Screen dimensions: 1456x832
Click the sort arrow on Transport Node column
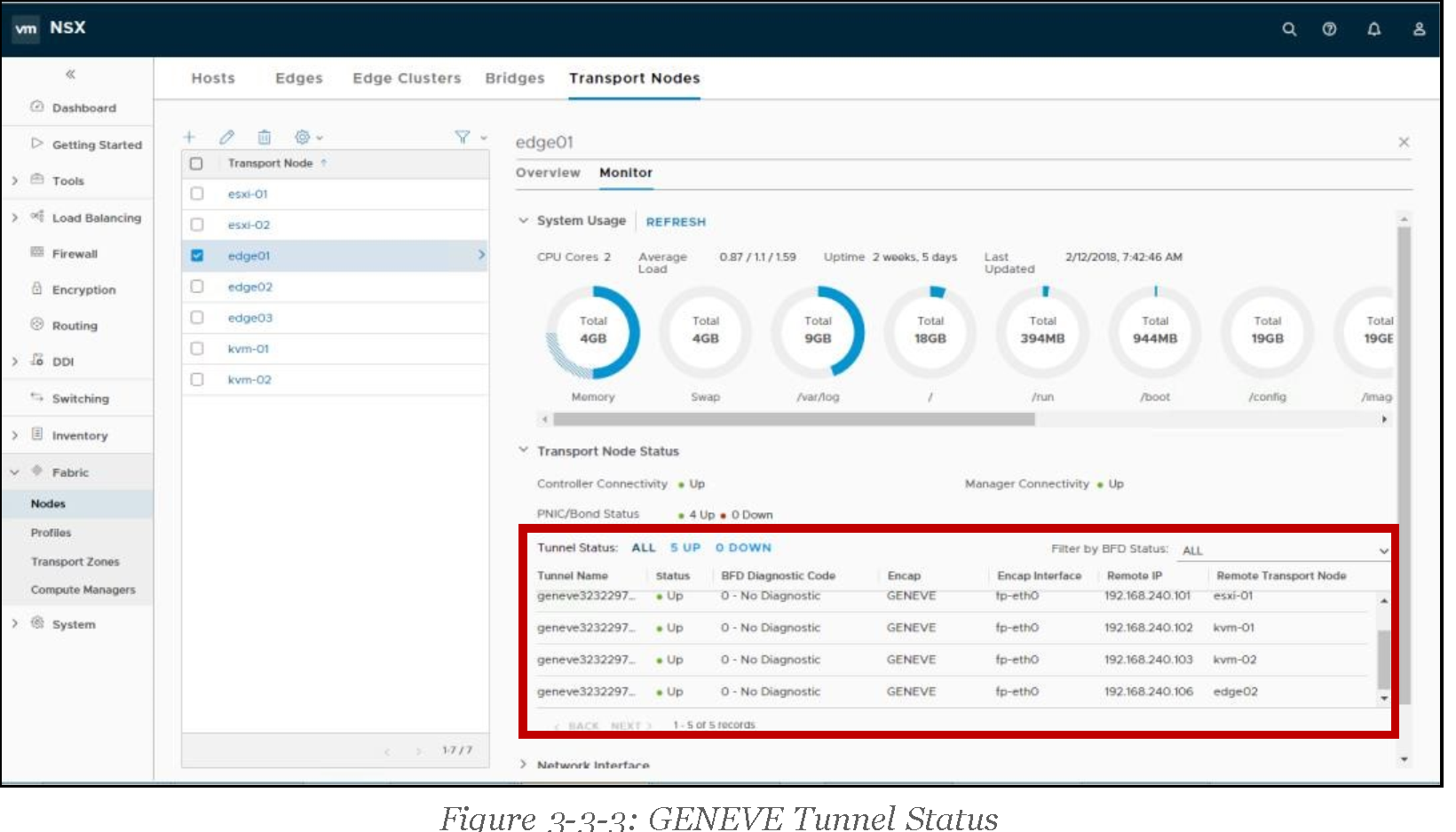click(324, 163)
